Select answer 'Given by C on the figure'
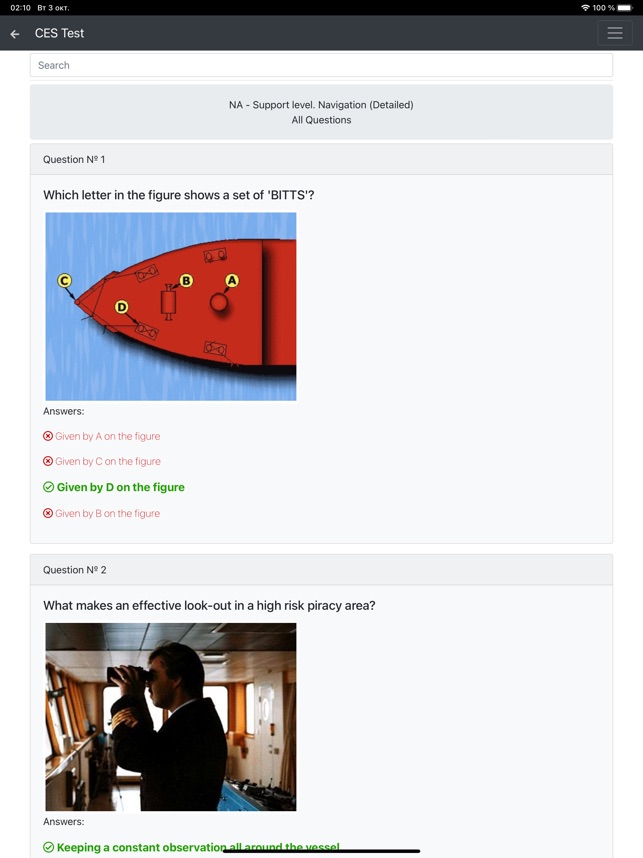The width and height of the screenshot is (643, 858). (108, 461)
